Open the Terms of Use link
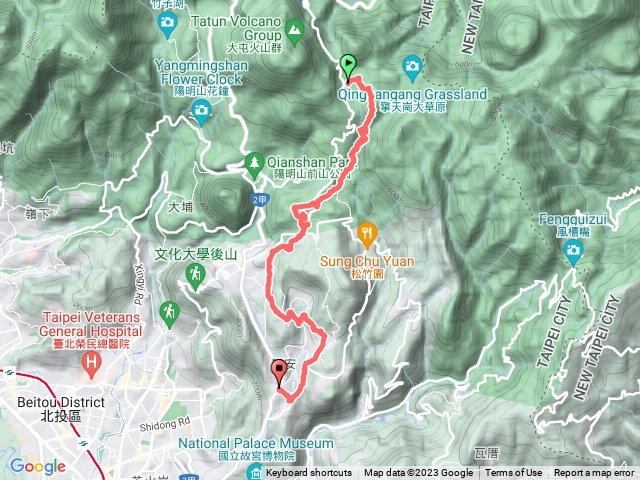Image resolution: width=640 pixels, height=480 pixels. (513, 473)
